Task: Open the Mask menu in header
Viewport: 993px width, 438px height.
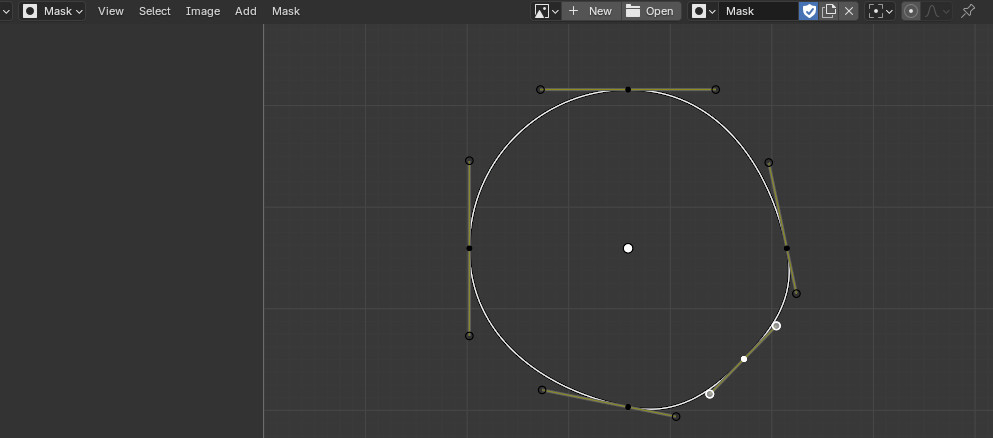Action: click(286, 11)
